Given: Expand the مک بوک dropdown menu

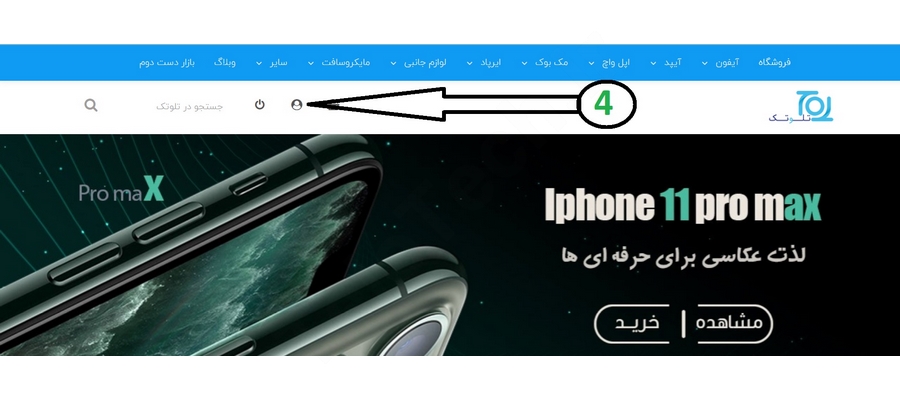Looking at the screenshot, I should (x=544, y=62).
